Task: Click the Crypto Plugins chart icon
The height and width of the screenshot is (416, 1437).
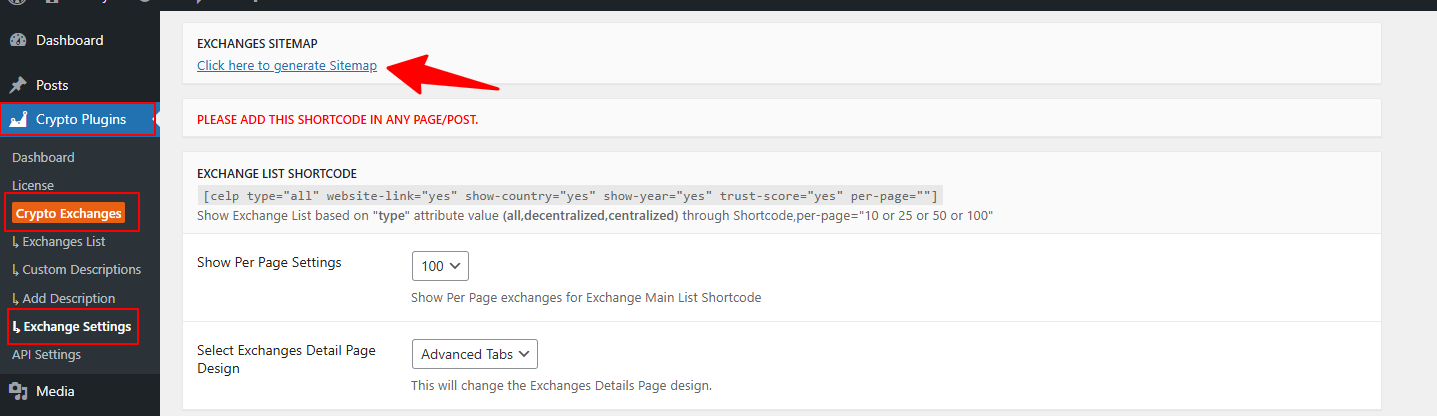Action: (x=18, y=120)
